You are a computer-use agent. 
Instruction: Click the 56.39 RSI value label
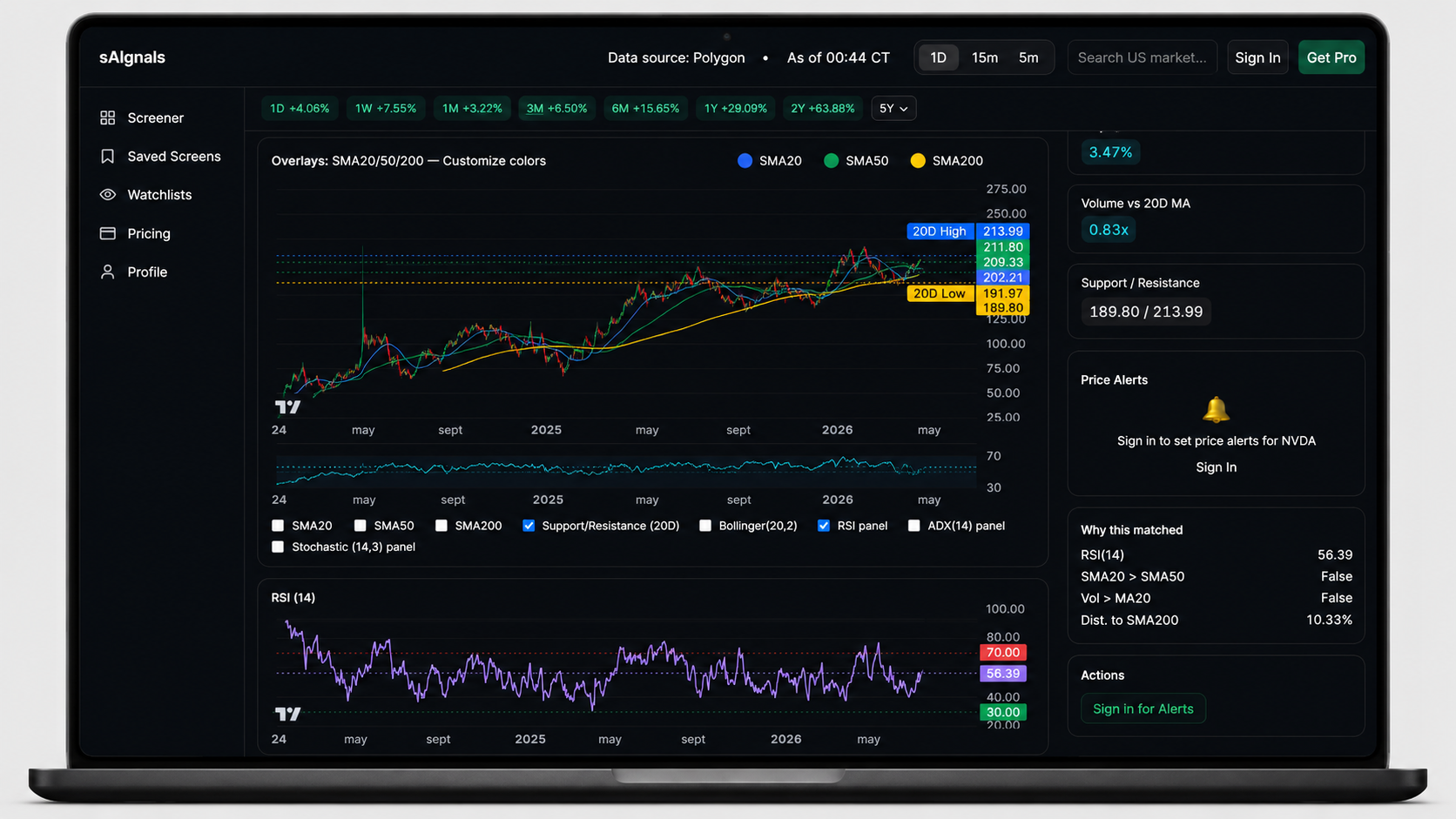(1003, 674)
